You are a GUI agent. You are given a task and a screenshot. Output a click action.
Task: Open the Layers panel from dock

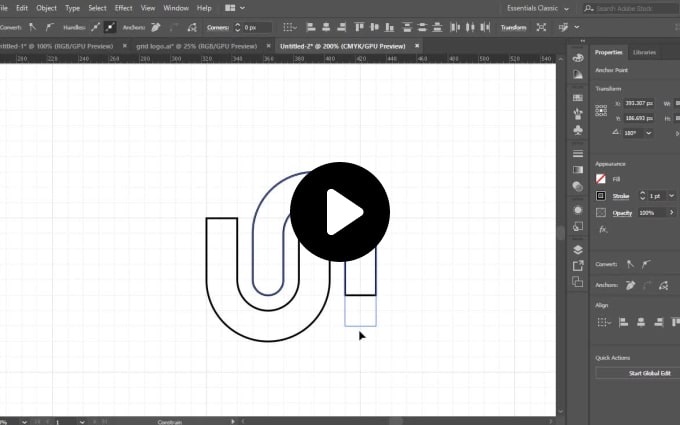(x=578, y=249)
